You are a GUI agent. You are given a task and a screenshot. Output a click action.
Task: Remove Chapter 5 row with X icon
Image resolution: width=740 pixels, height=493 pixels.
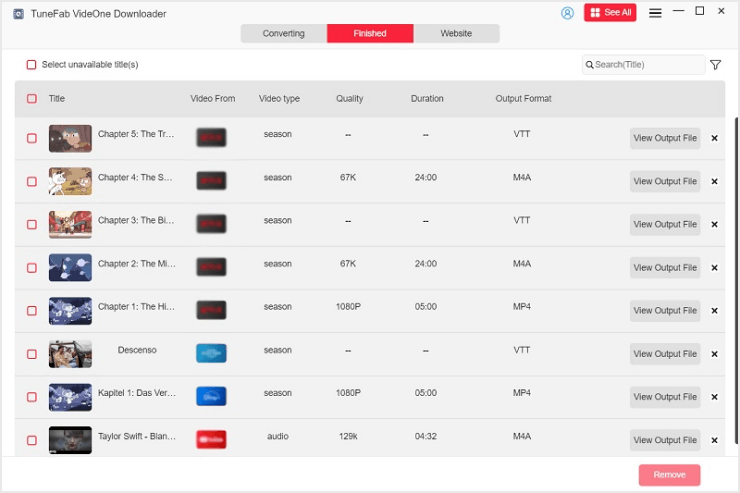point(714,138)
